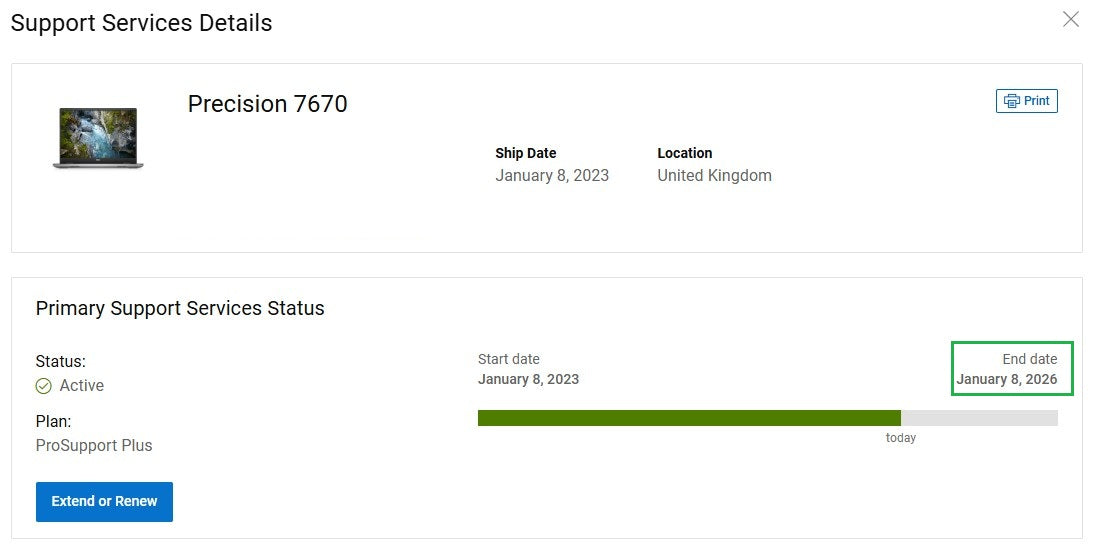The image size is (1095, 548).
Task: Click the United Kingdom location text
Action: 714,175
